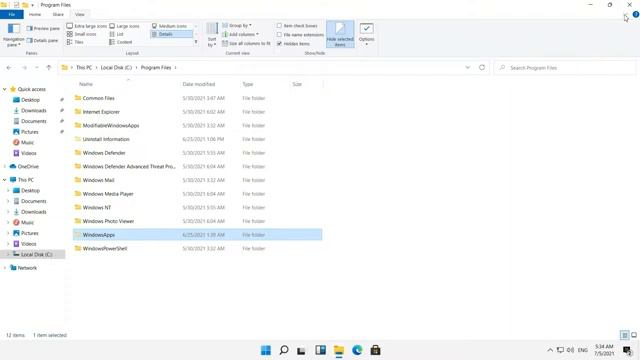This screenshot has width=640, height=360.
Task: Click This PC in address bar
Action: click(84, 68)
